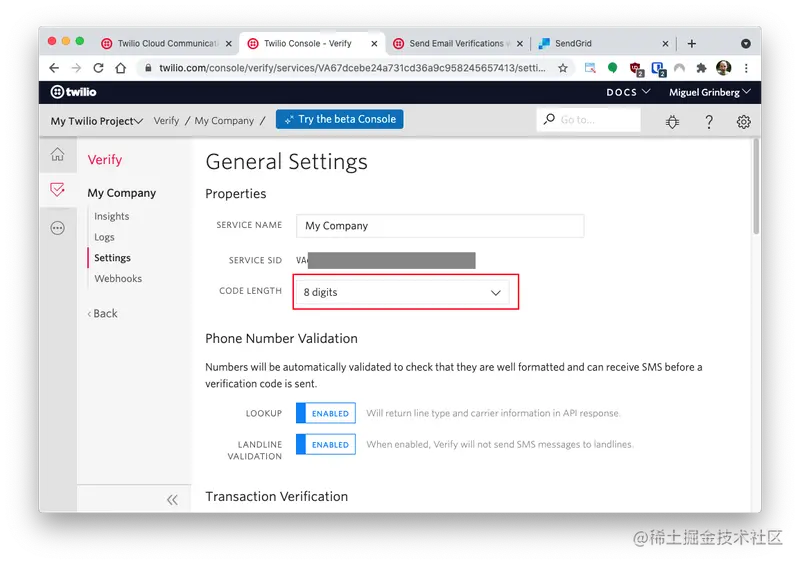Screen dimensions: 800x564
Task: Open Settings in the sidebar
Action: pyautogui.click(x=112, y=258)
